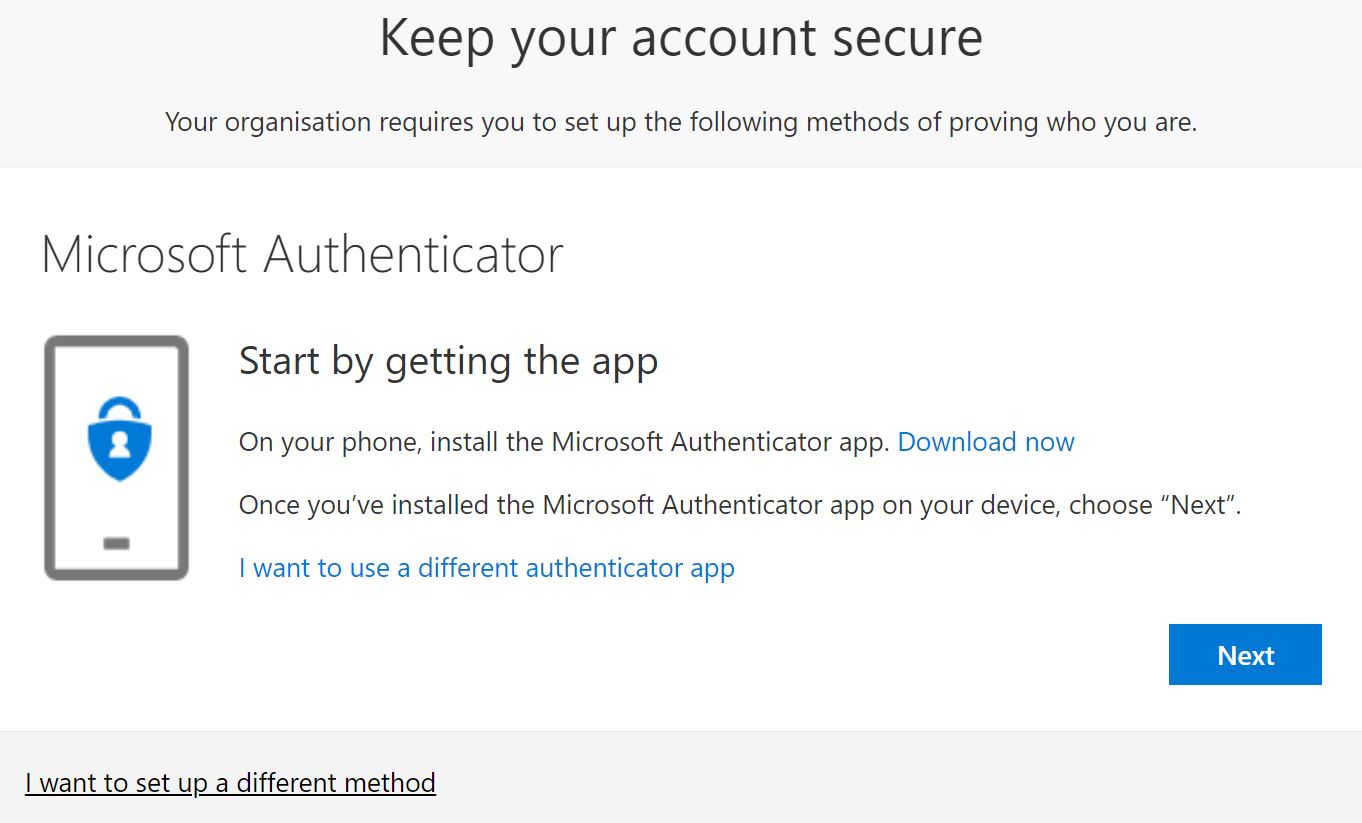Image resolution: width=1362 pixels, height=823 pixels.
Task: Click the blue Next button
Action: coord(1245,655)
